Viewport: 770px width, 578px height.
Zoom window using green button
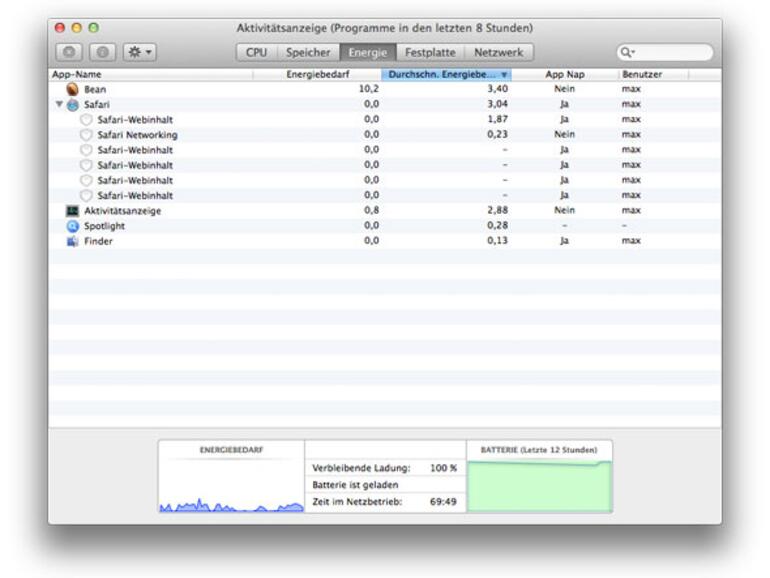point(93,28)
